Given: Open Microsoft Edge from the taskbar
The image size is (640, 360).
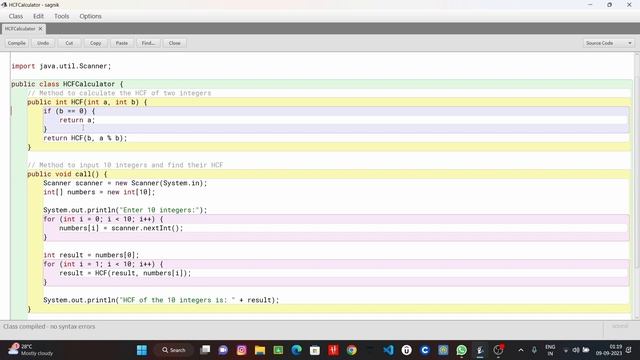Looking at the screenshot, I should (x=297, y=350).
